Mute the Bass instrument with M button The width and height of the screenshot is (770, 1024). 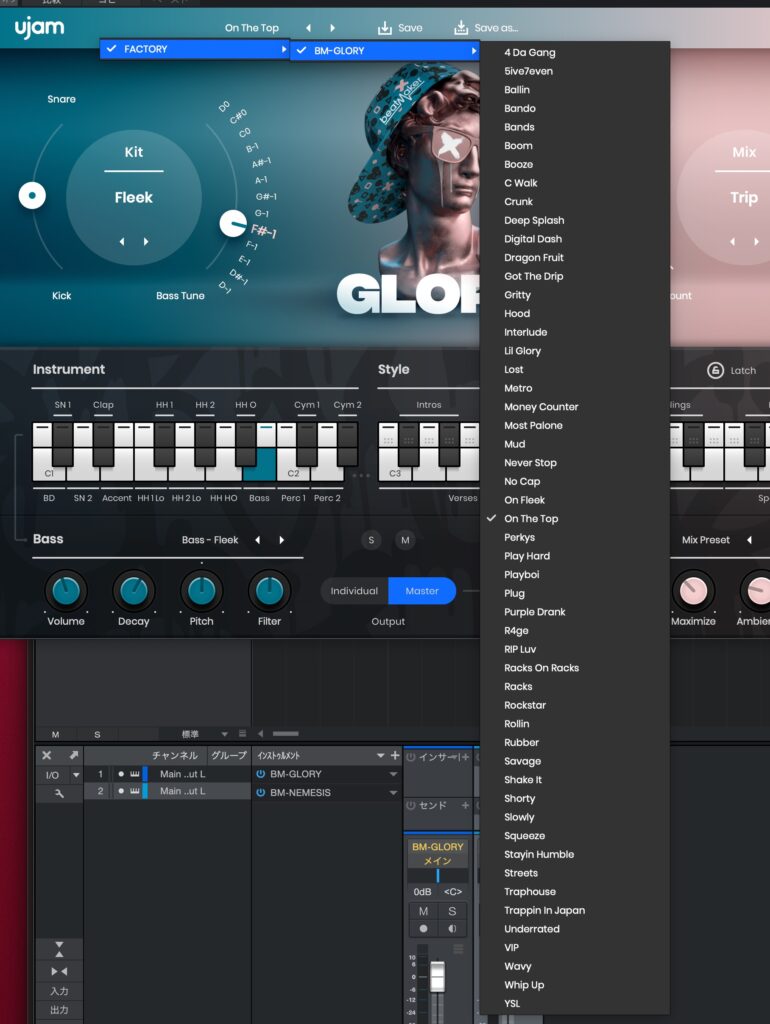click(x=405, y=540)
